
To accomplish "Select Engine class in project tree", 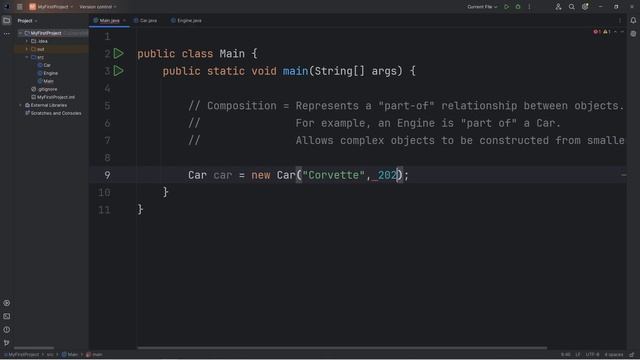I will pos(48,73).
